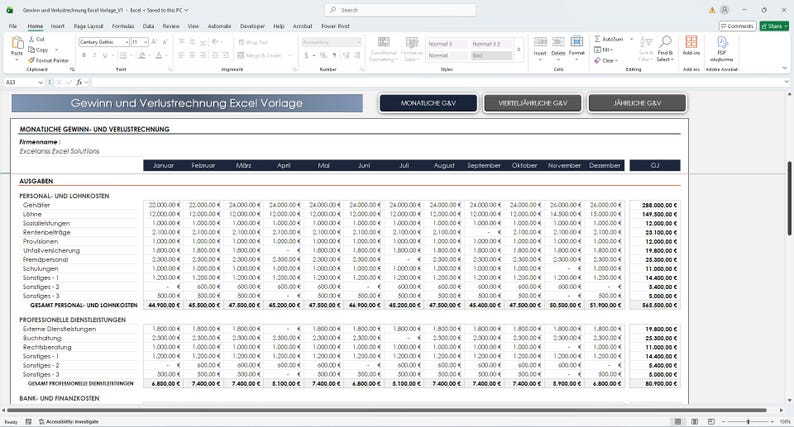Image resolution: width=794 pixels, height=427 pixels.
Task: Click the Fill Color bucket button
Action: click(142, 55)
